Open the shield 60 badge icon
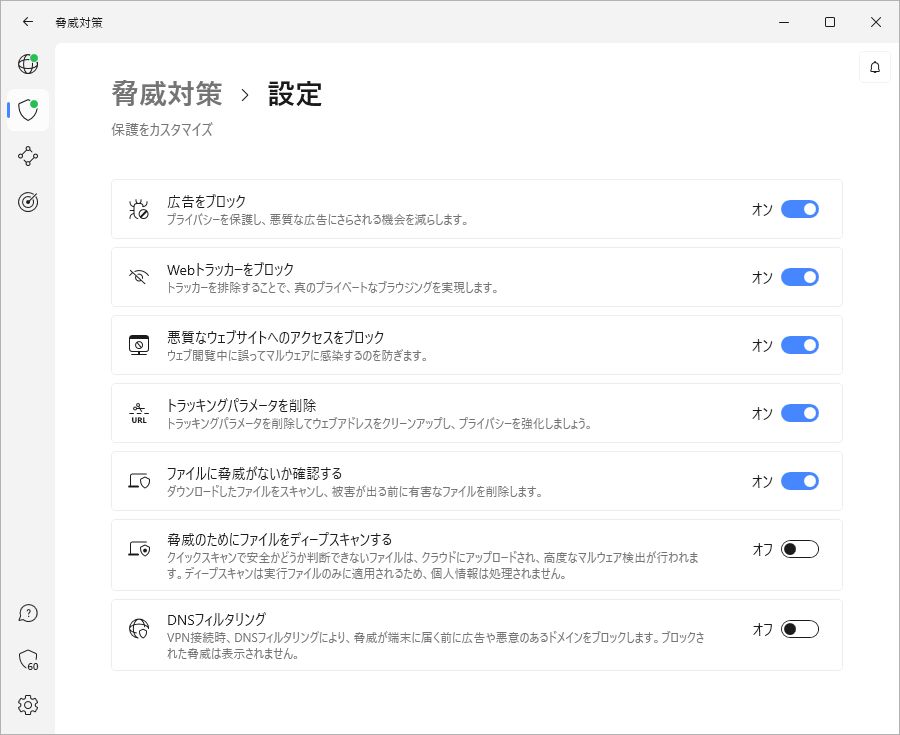The height and width of the screenshot is (735, 900). click(x=28, y=659)
